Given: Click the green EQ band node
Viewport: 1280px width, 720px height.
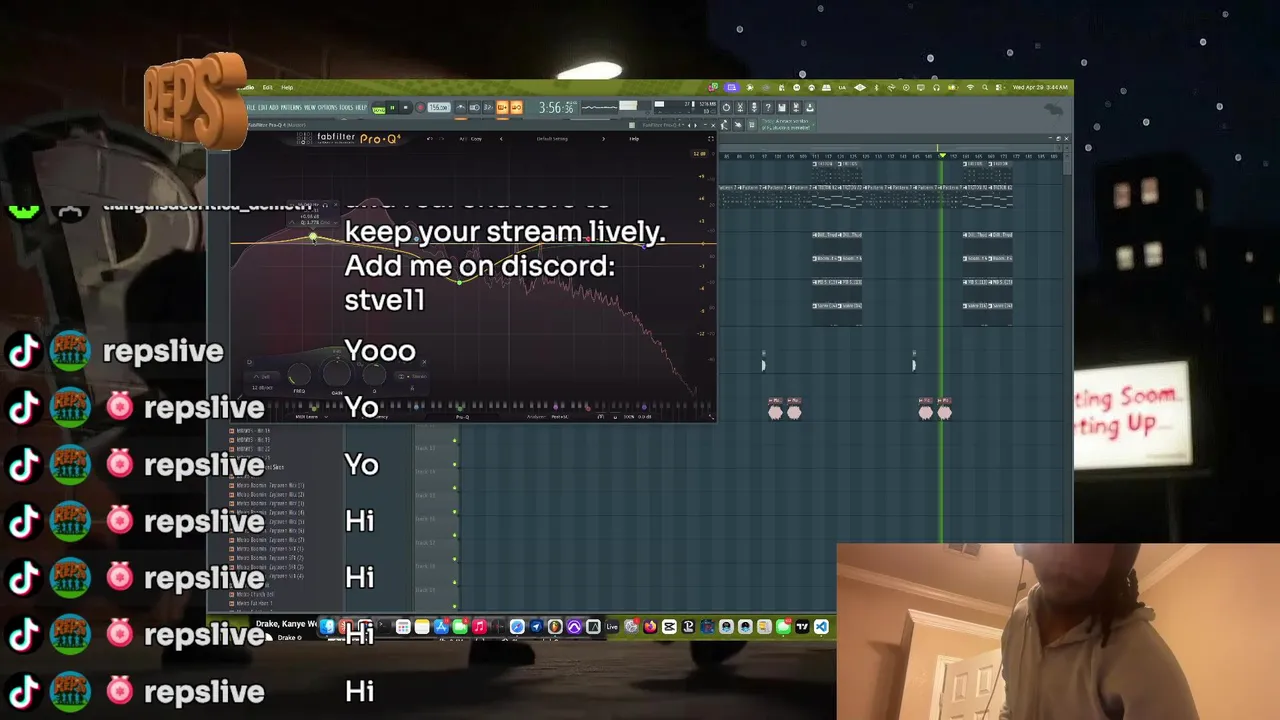Looking at the screenshot, I should click(459, 281).
